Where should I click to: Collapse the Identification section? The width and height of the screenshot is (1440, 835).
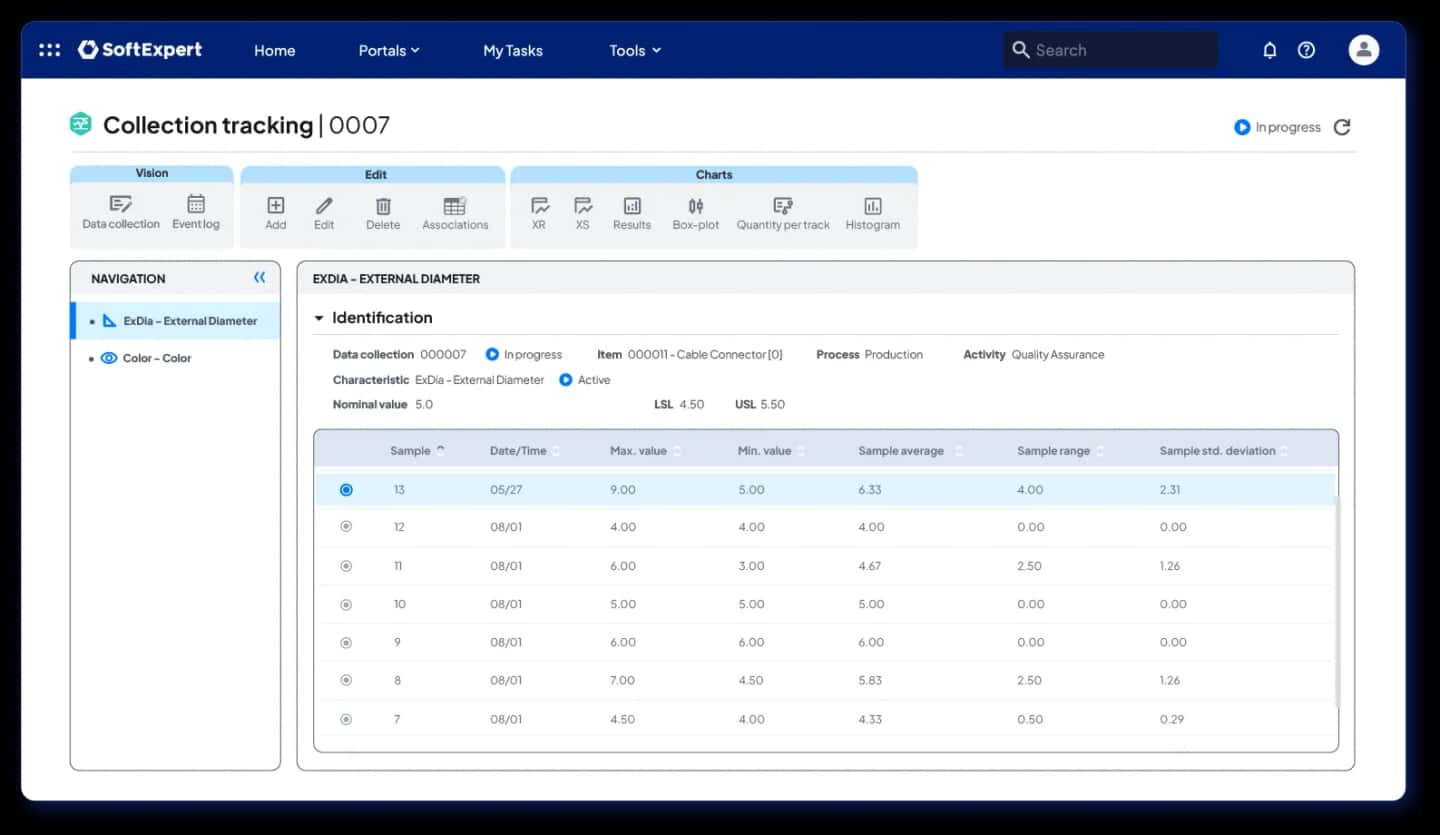[x=319, y=318]
